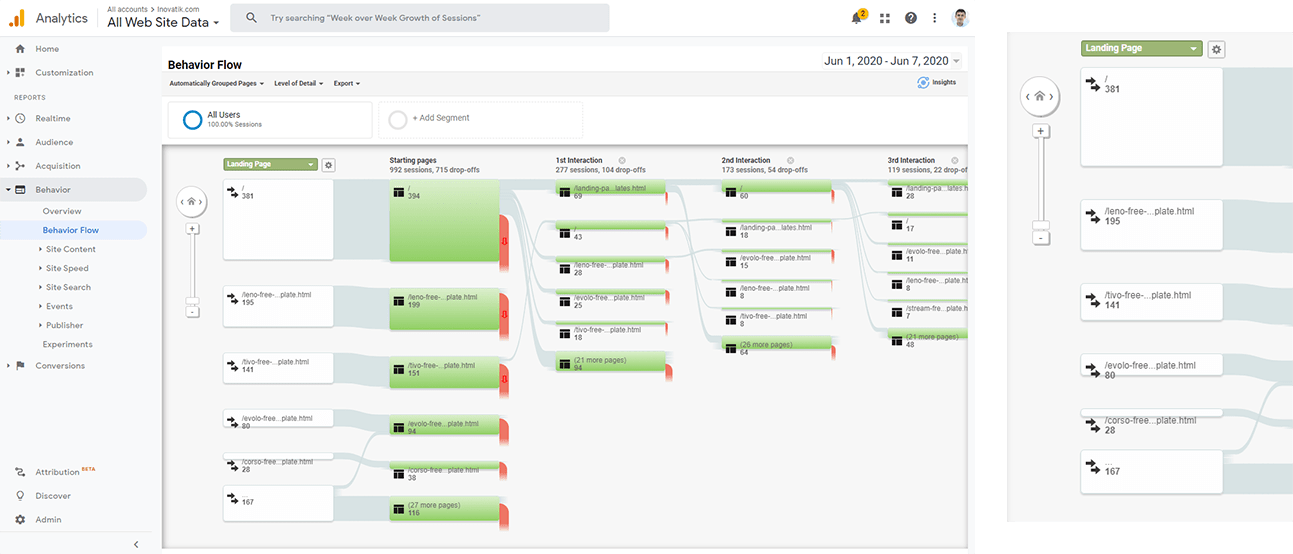Open the Landing Page dimension dropdown
This screenshot has width=1293, height=554.
pyautogui.click(x=270, y=165)
